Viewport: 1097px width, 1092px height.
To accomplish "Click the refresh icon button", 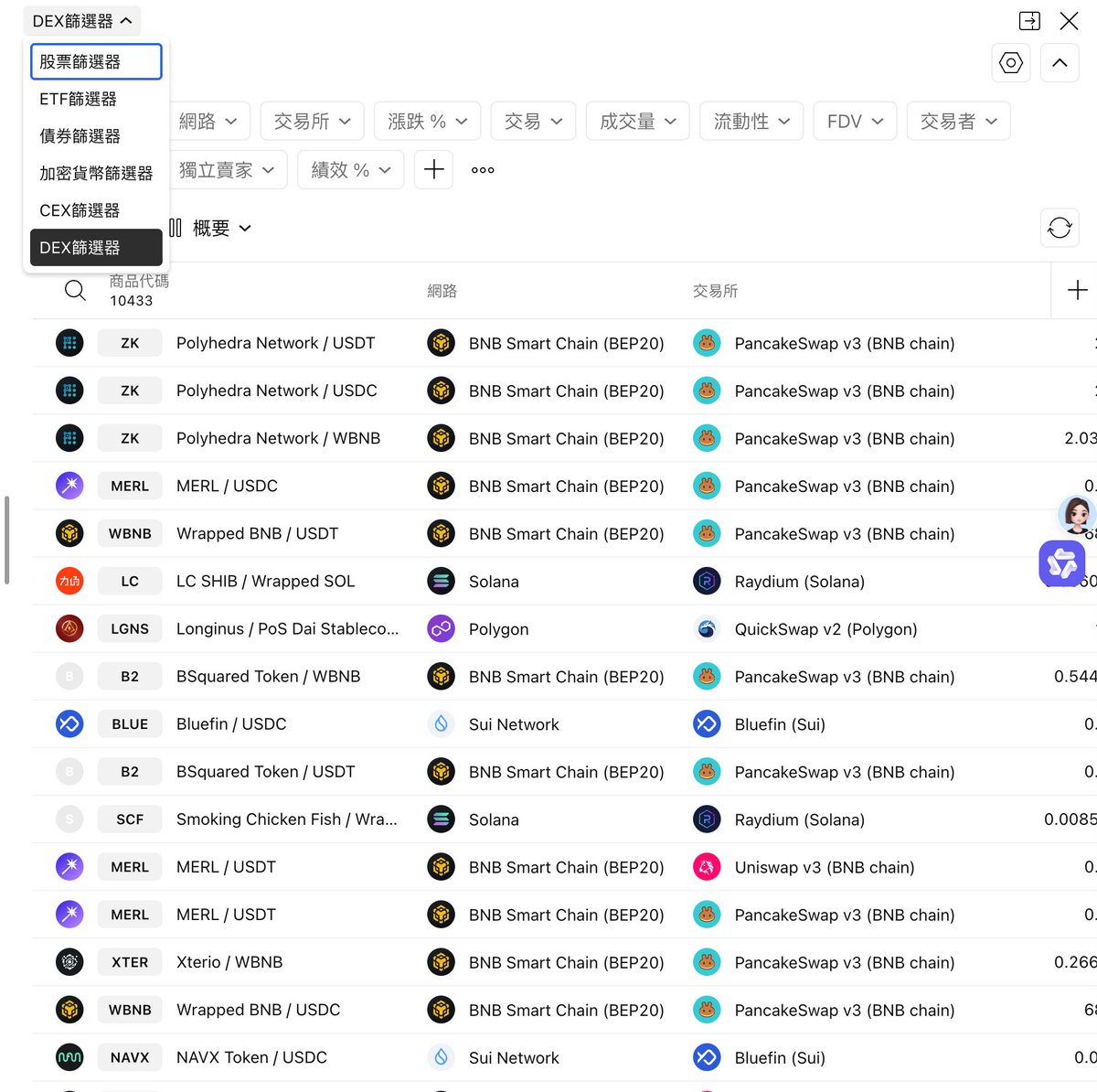I will (x=1060, y=228).
